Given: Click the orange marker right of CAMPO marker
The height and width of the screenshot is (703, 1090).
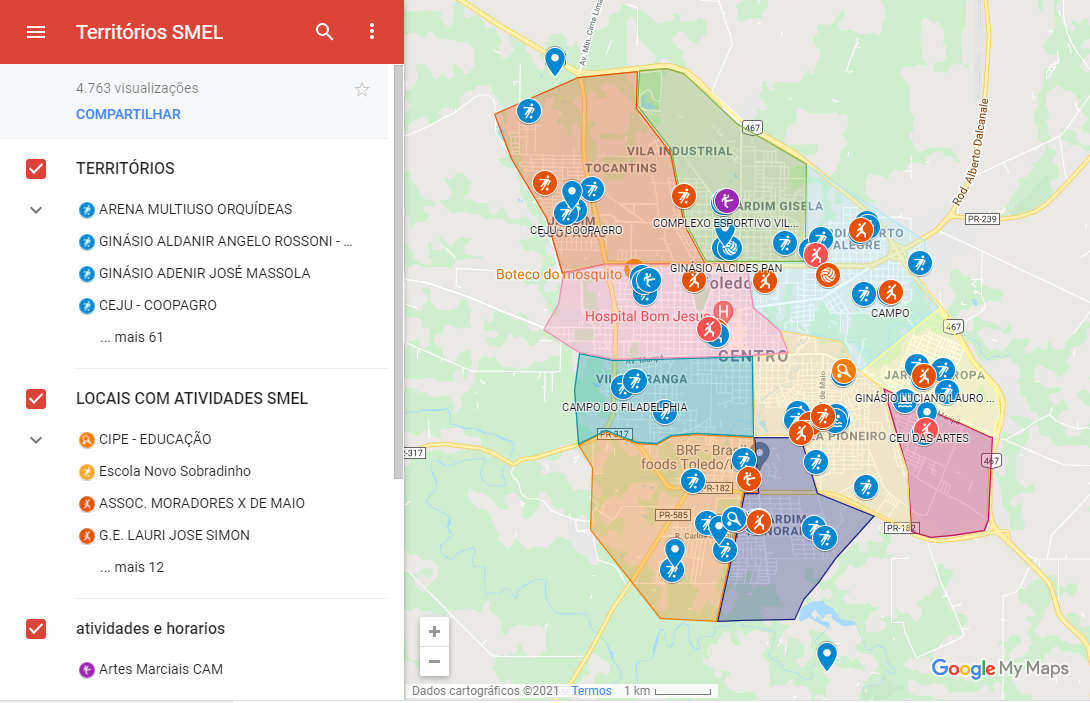Looking at the screenshot, I should coord(890,292).
